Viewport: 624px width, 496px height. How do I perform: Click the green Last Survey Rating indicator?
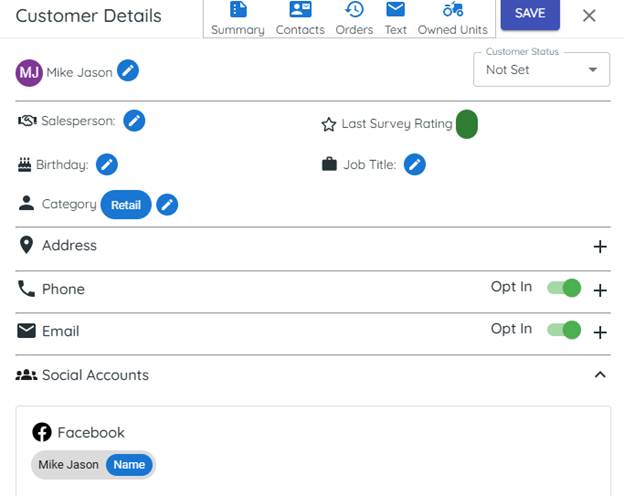click(x=466, y=124)
